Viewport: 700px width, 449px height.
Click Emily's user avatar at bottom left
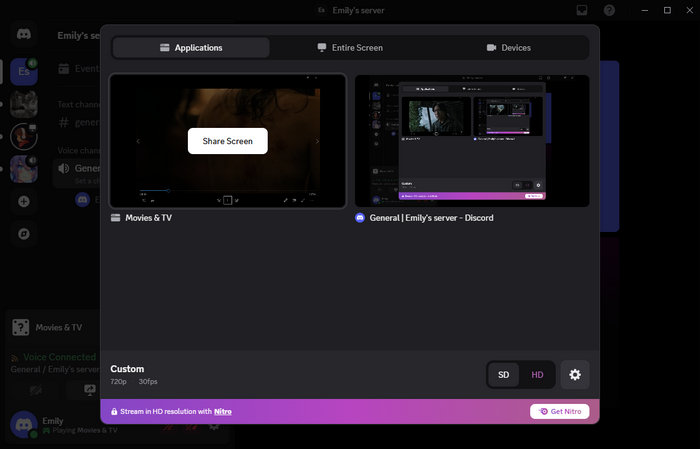[24, 424]
